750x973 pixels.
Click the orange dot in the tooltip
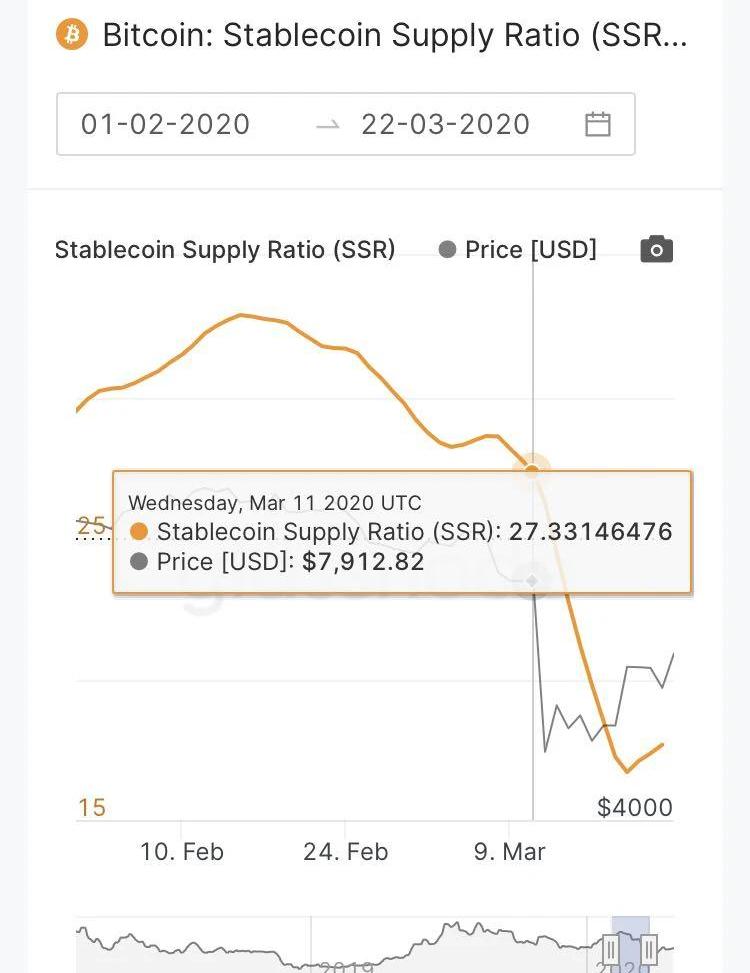(x=139, y=531)
